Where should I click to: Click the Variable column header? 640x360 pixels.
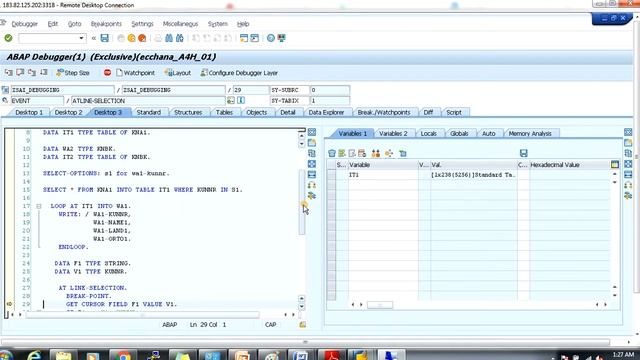click(383, 165)
